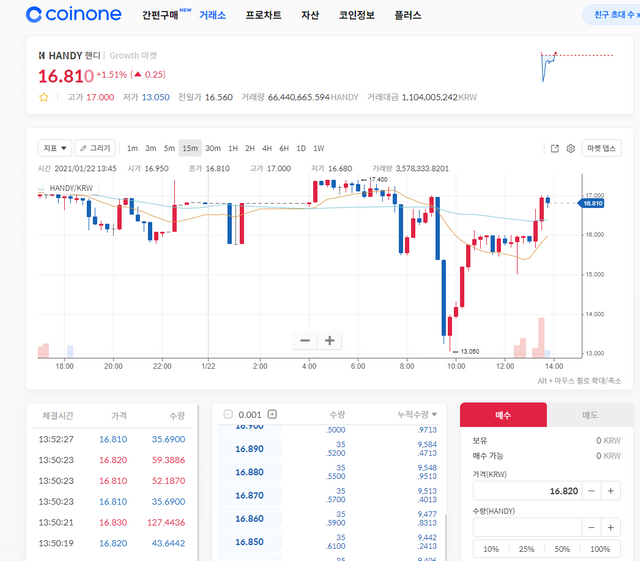Screen dimensions: 640x561
Task: Select the 16.850 order book price
Action: click(249, 542)
